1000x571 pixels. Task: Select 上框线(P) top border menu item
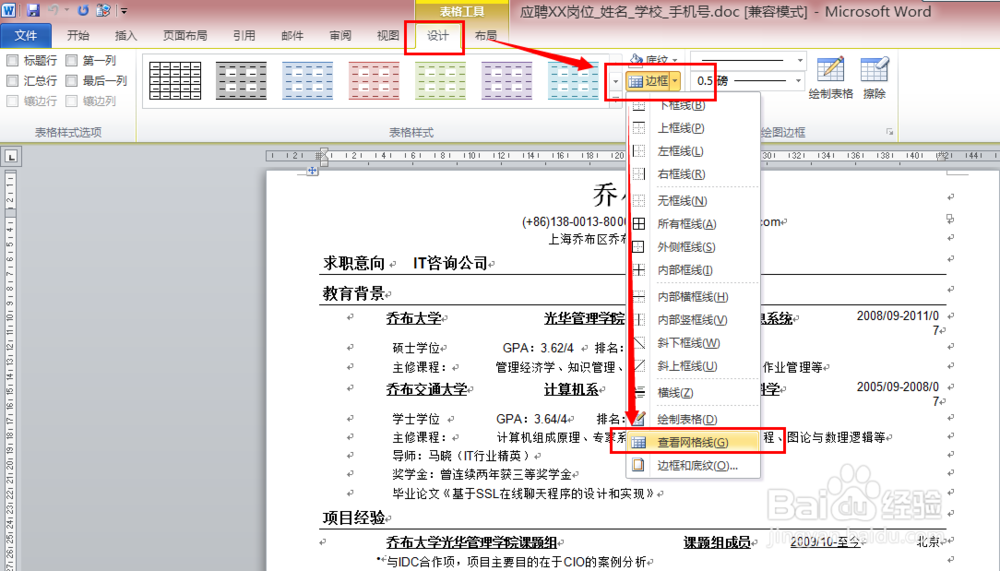pyautogui.click(x=694, y=128)
